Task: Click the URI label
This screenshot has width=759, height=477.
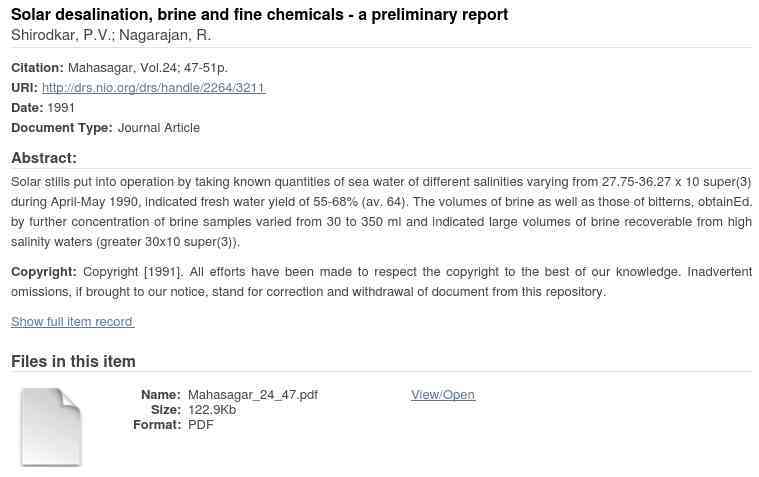Action: (24, 88)
